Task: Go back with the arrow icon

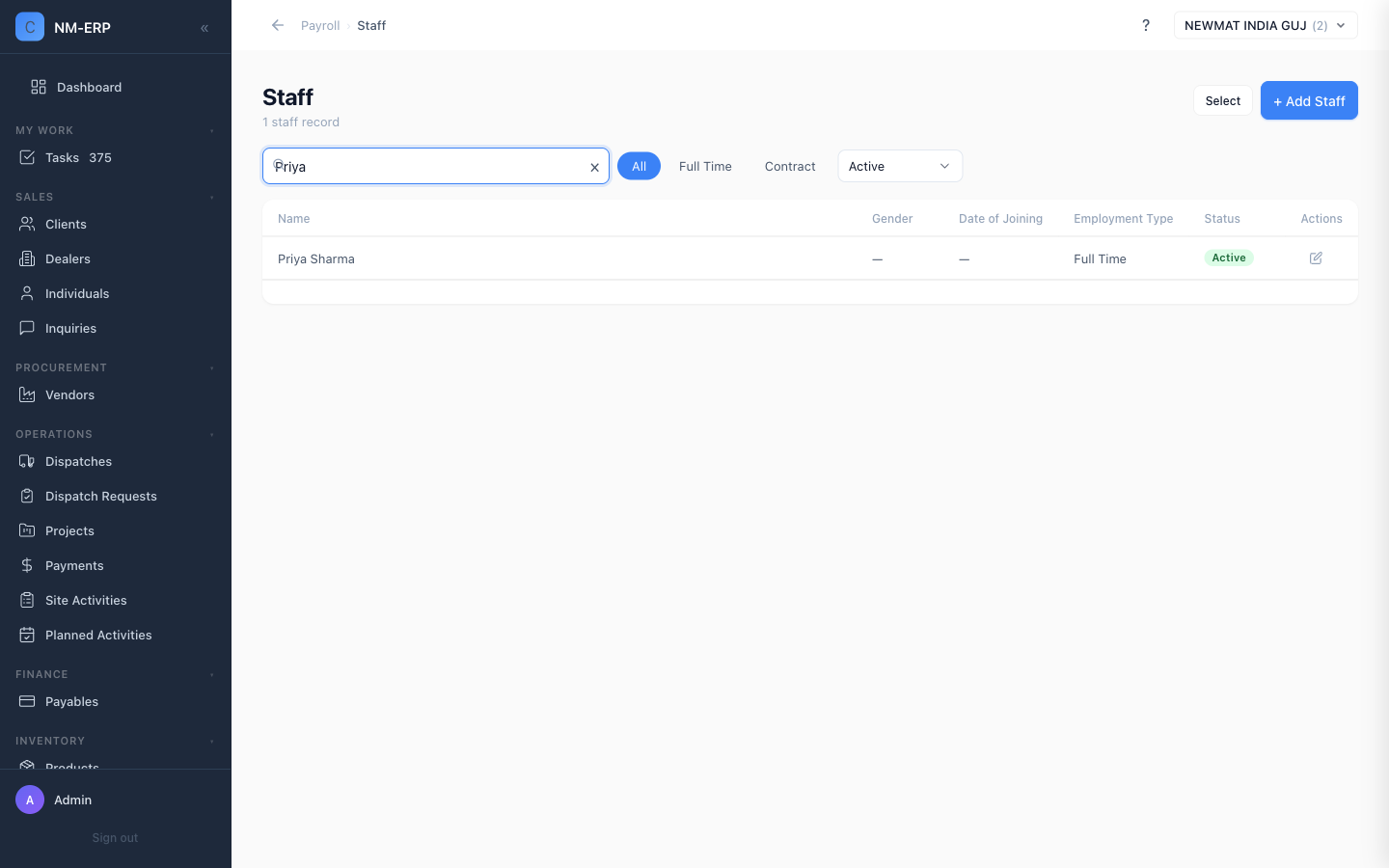Action: point(278,25)
